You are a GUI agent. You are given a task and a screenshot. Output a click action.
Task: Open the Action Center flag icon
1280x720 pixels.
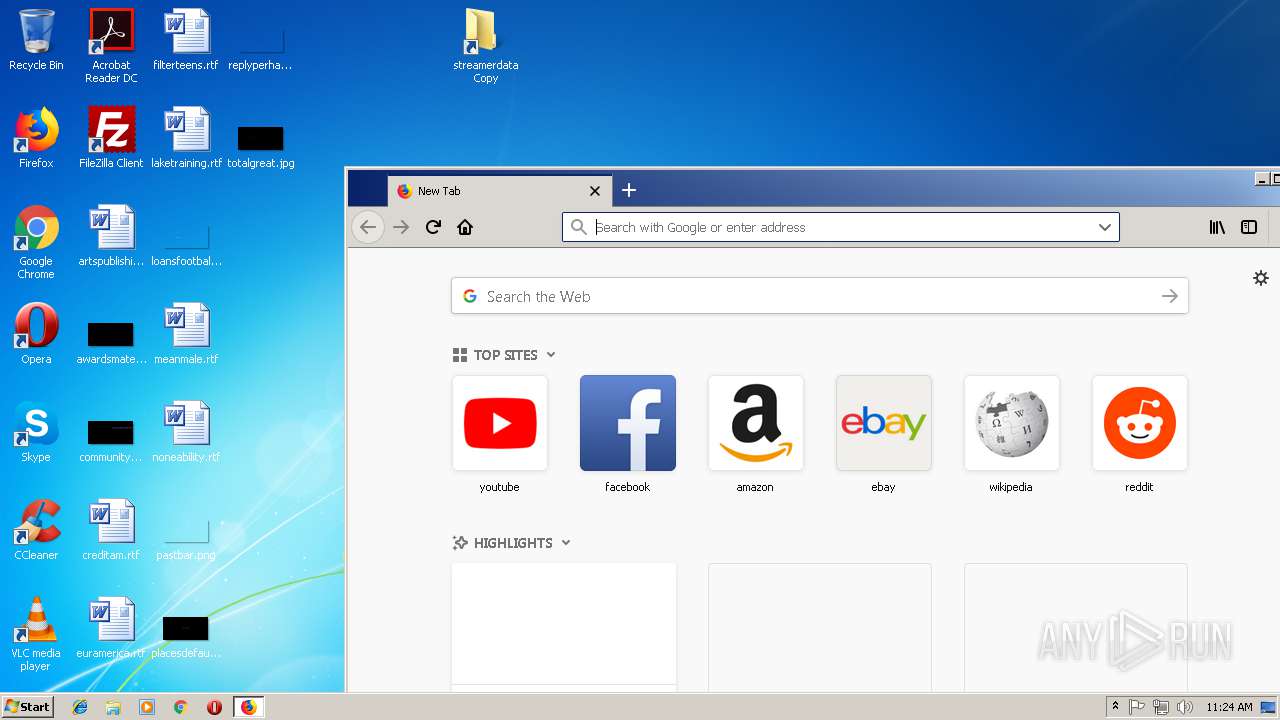coord(1137,707)
